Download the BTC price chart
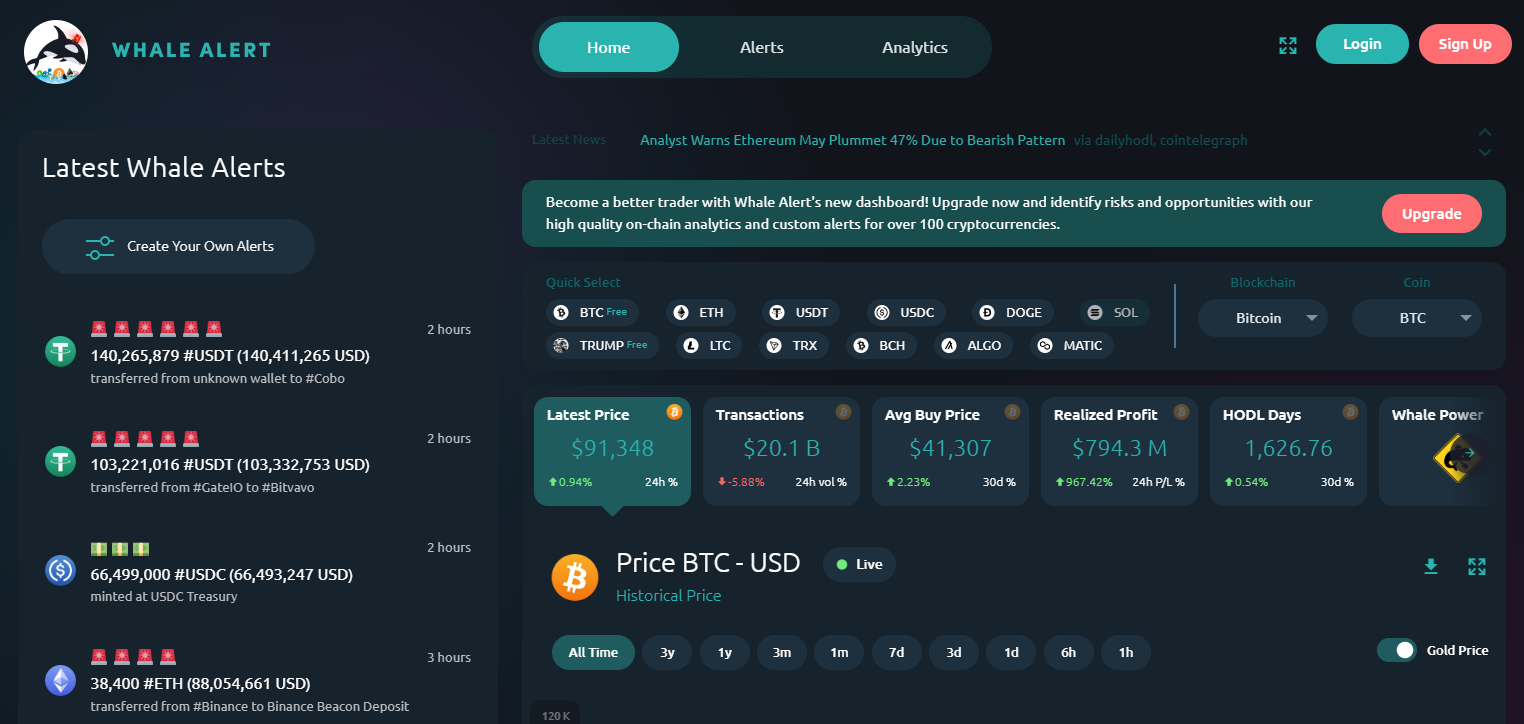 click(1431, 567)
